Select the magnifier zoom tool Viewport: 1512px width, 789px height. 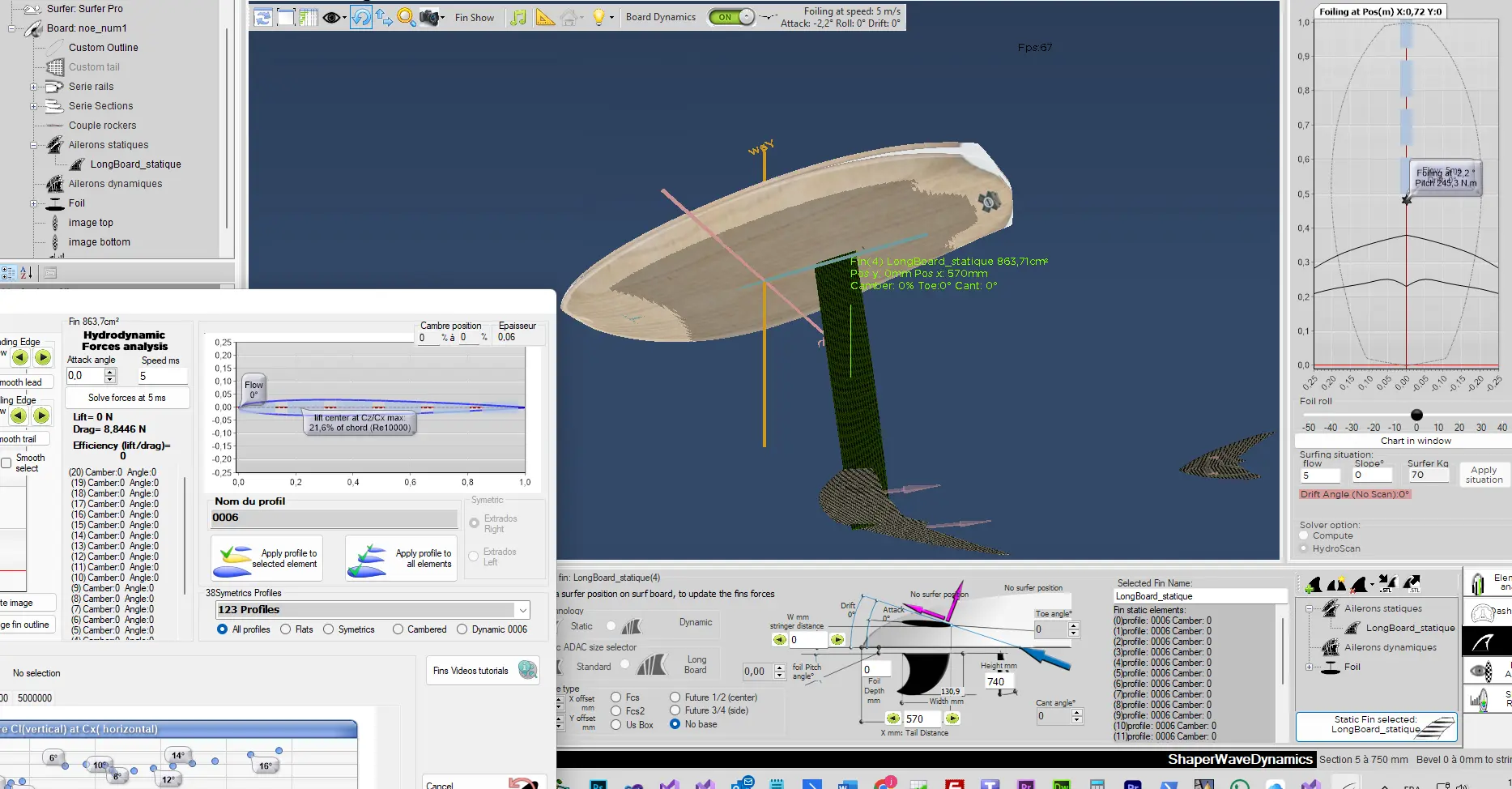point(407,17)
